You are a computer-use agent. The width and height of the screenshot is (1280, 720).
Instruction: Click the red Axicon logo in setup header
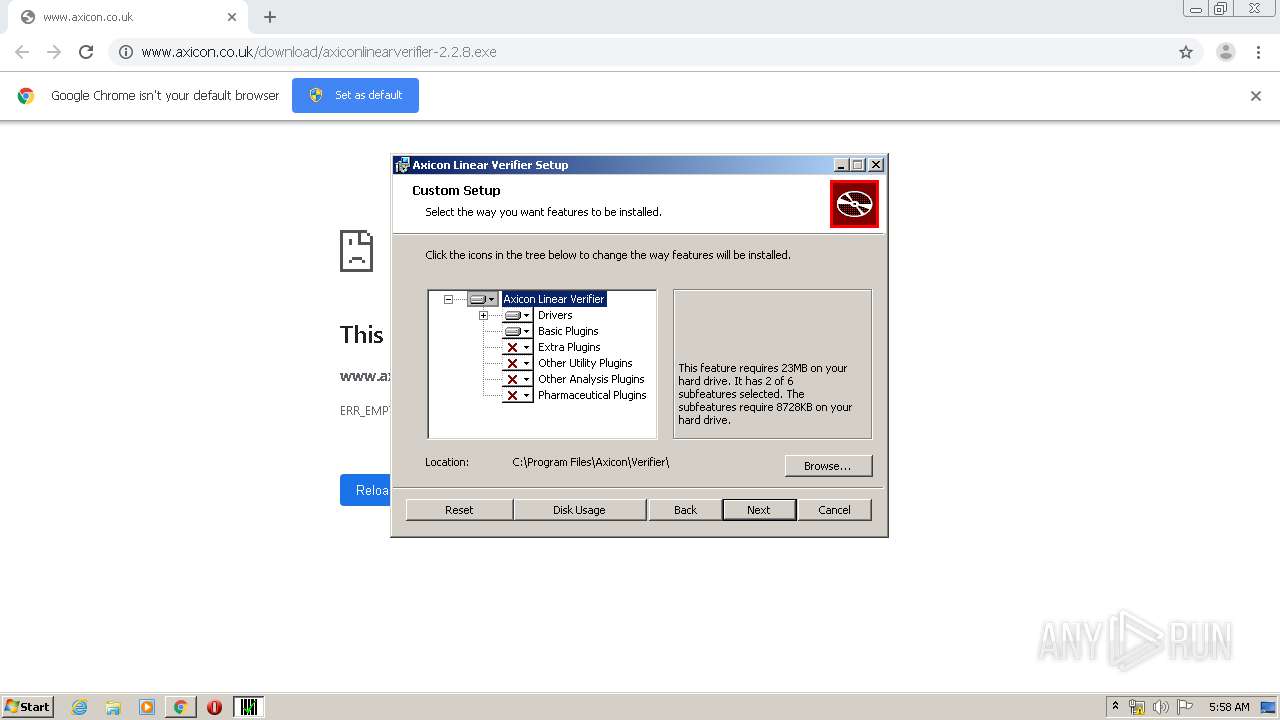854,204
